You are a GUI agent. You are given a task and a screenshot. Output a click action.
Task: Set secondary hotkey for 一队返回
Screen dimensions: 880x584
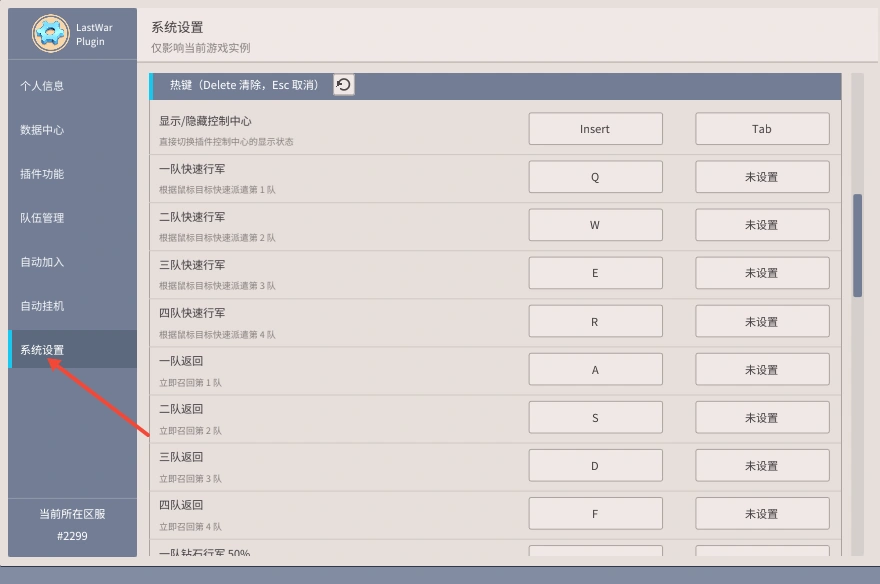[762, 370]
